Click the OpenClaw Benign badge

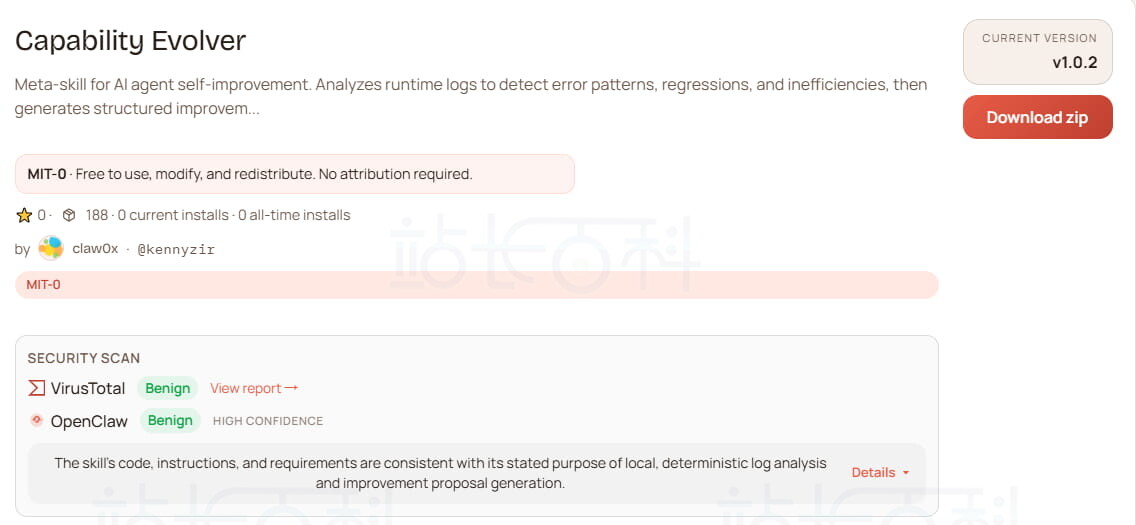[x=170, y=420]
